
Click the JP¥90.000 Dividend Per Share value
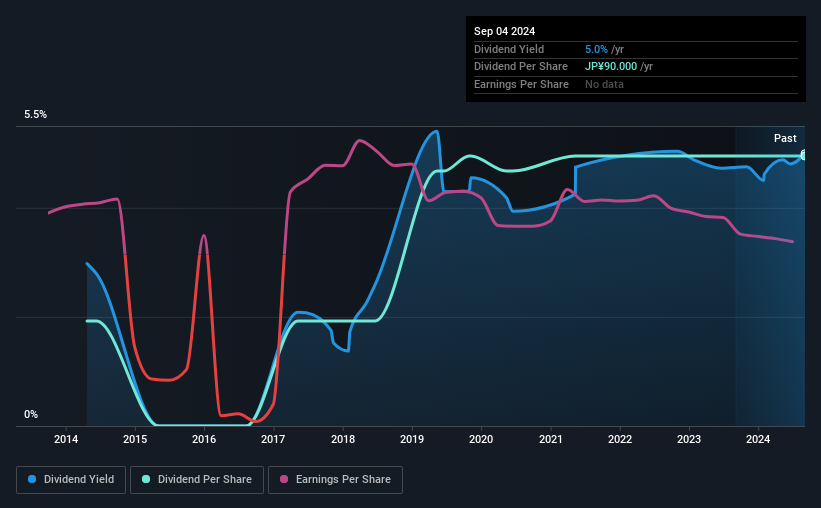pyautogui.click(x=611, y=67)
